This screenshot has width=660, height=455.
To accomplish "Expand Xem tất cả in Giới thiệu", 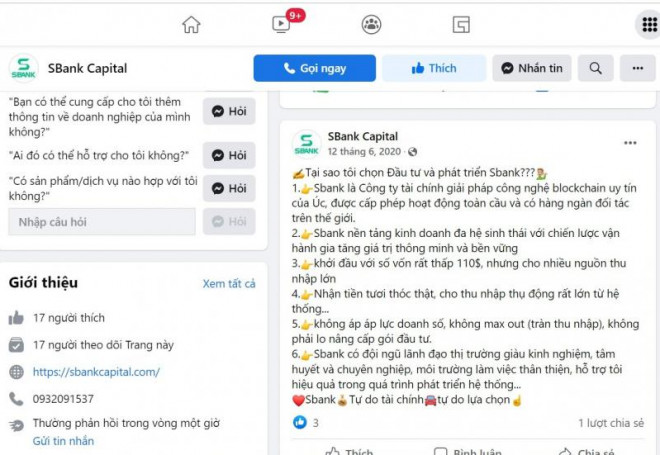I will [229, 284].
